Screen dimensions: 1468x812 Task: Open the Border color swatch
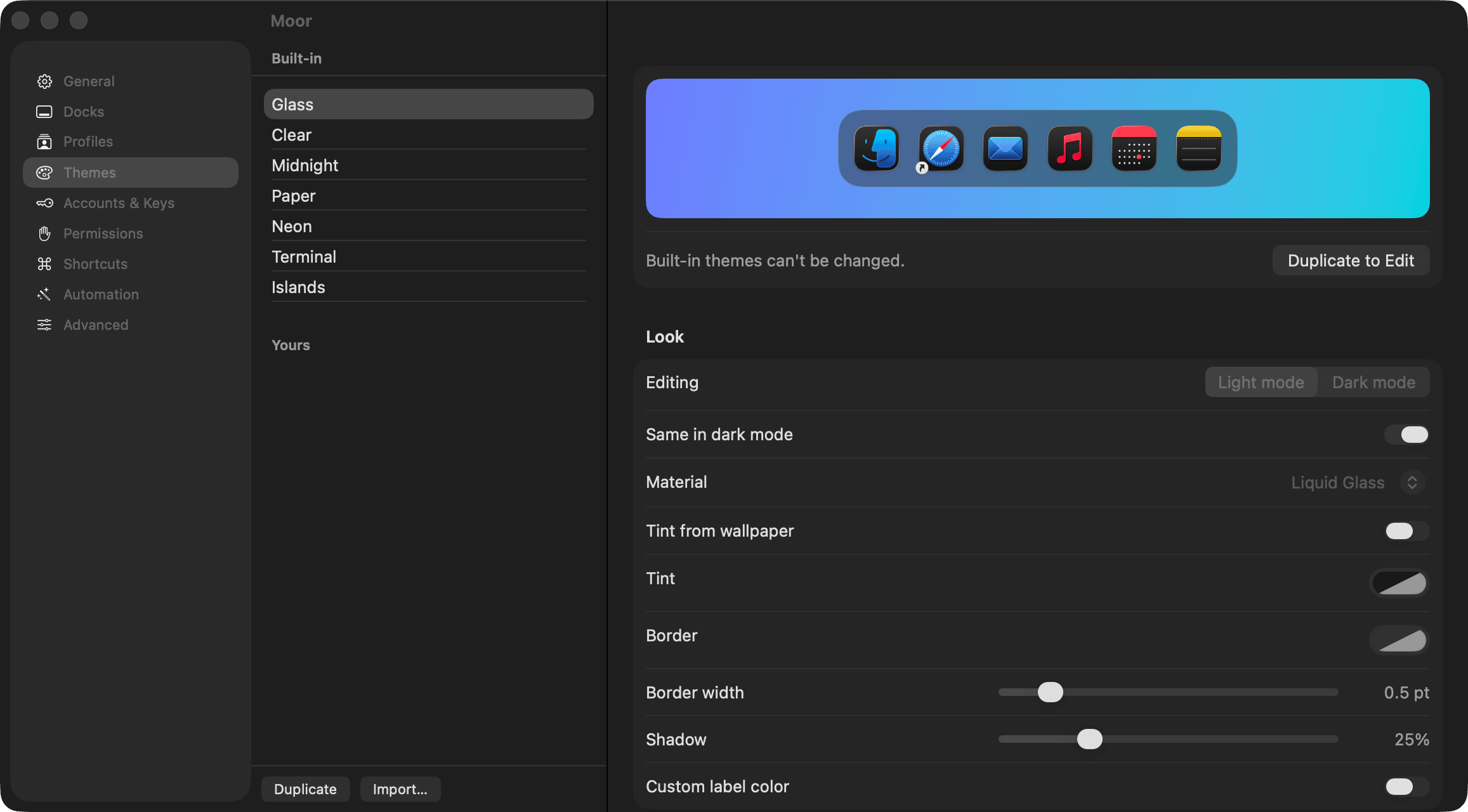point(1399,640)
